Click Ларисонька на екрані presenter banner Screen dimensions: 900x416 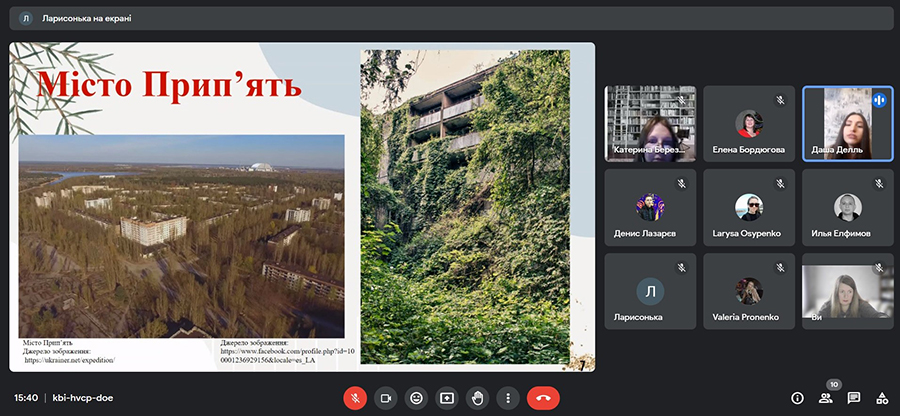(451, 18)
